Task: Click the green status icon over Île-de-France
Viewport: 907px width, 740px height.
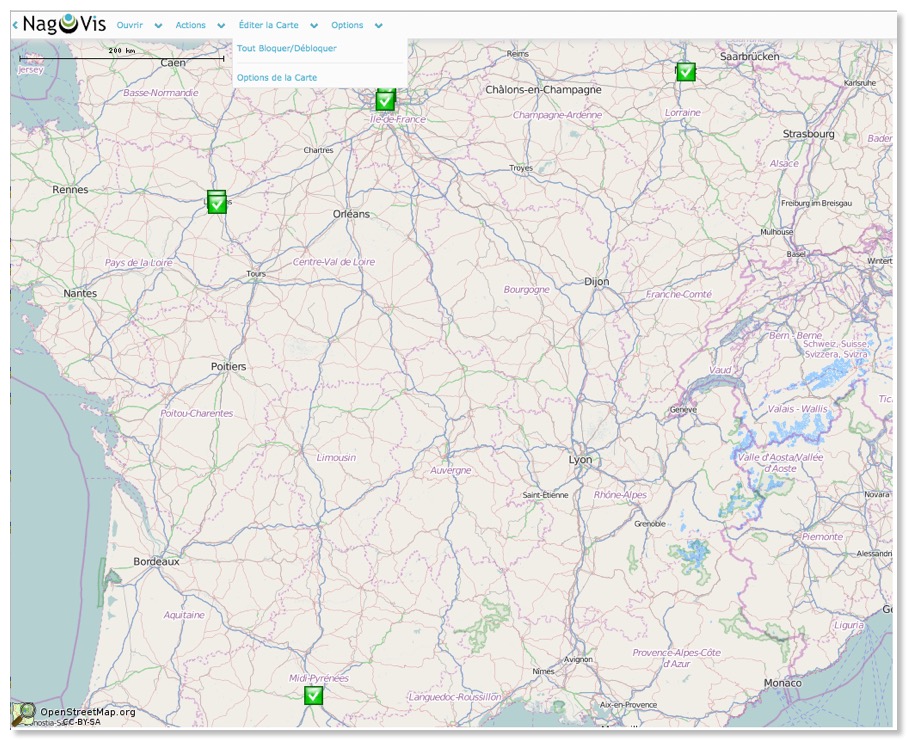Action: pos(385,100)
